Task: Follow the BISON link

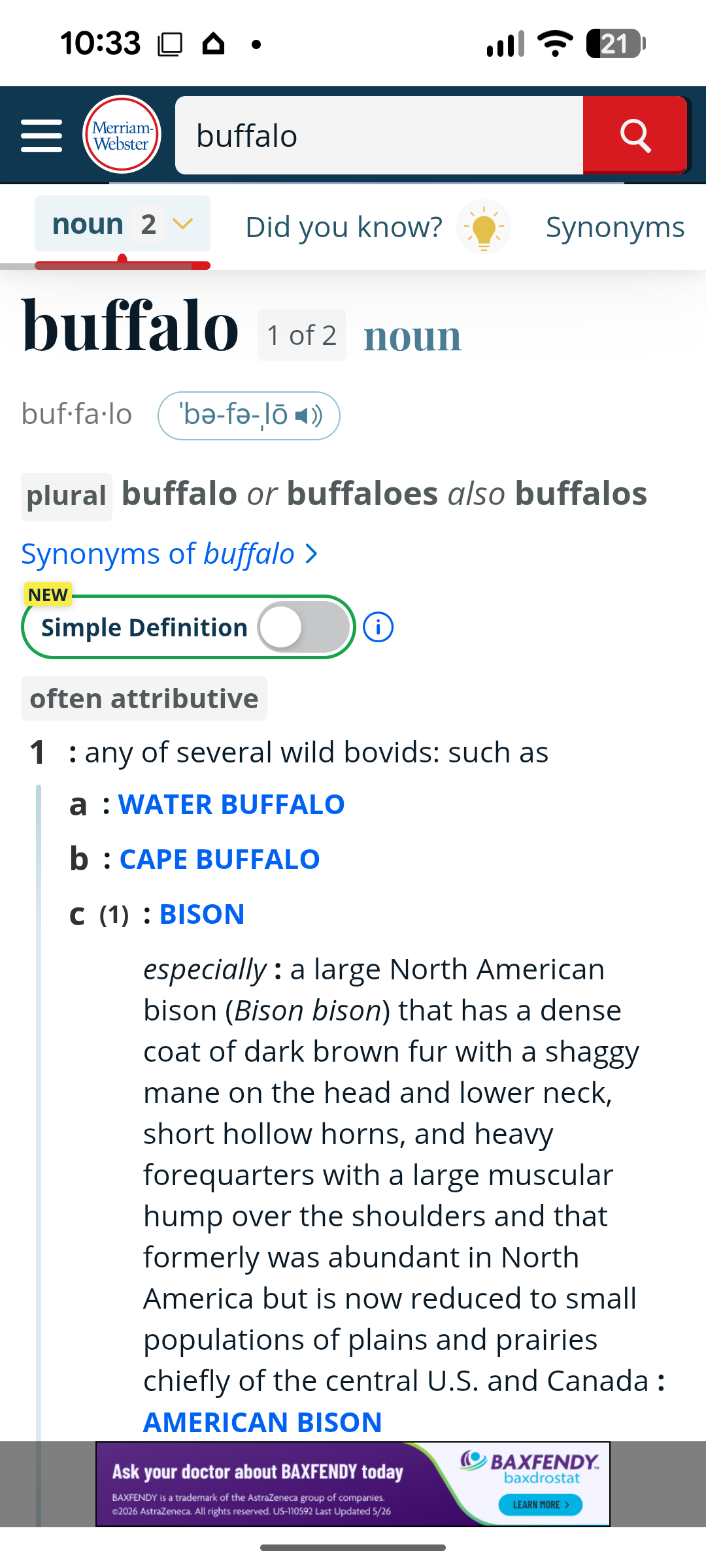Action: pyautogui.click(x=202, y=914)
